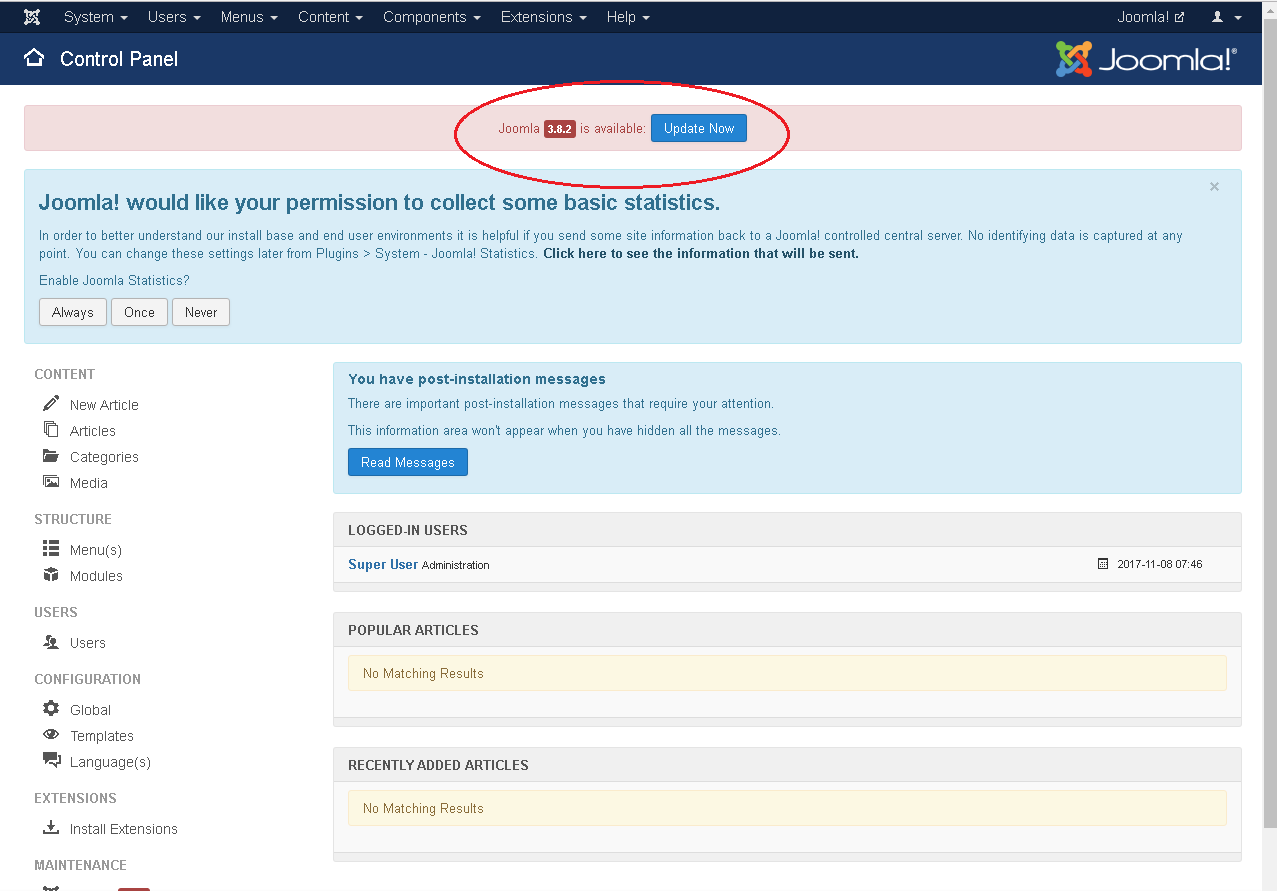Expand the Extensions dropdown menu

click(x=544, y=17)
